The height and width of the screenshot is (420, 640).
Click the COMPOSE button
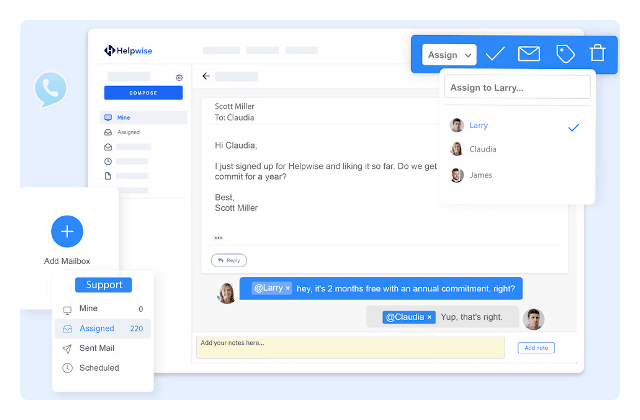tap(143, 93)
